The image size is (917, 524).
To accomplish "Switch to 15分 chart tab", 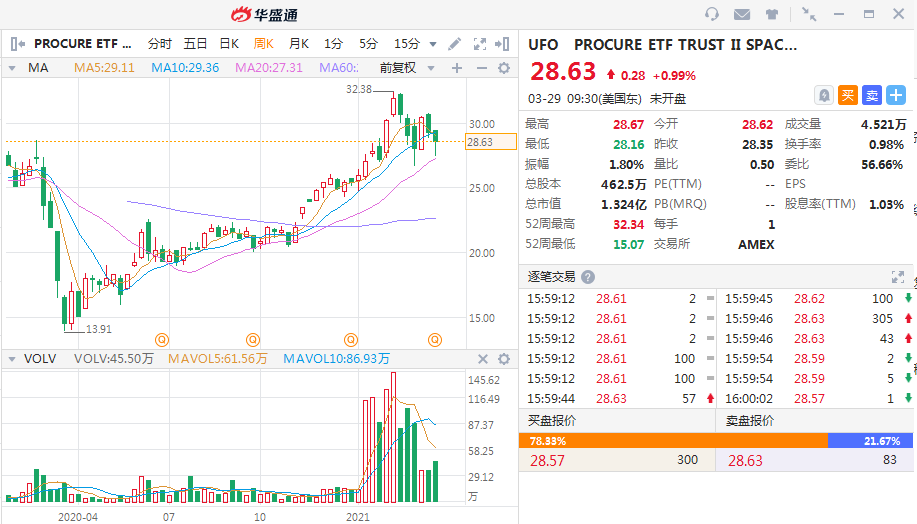I will click(x=407, y=44).
